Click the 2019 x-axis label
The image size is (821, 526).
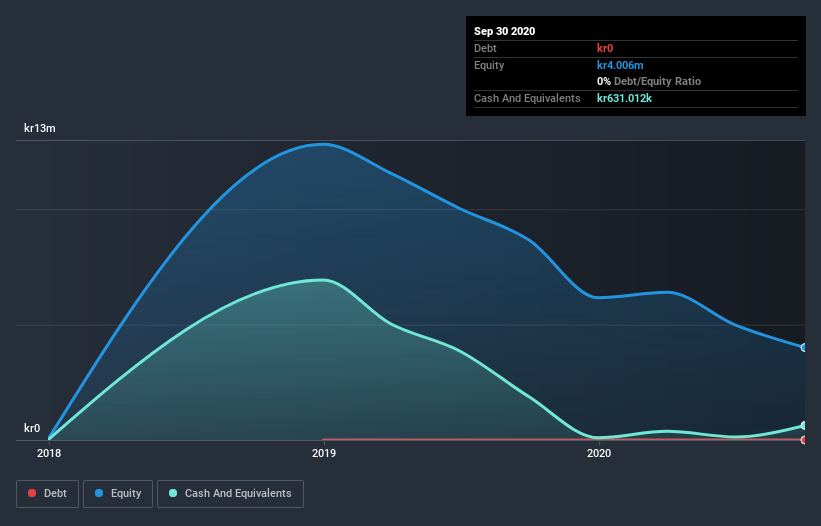[x=324, y=453]
